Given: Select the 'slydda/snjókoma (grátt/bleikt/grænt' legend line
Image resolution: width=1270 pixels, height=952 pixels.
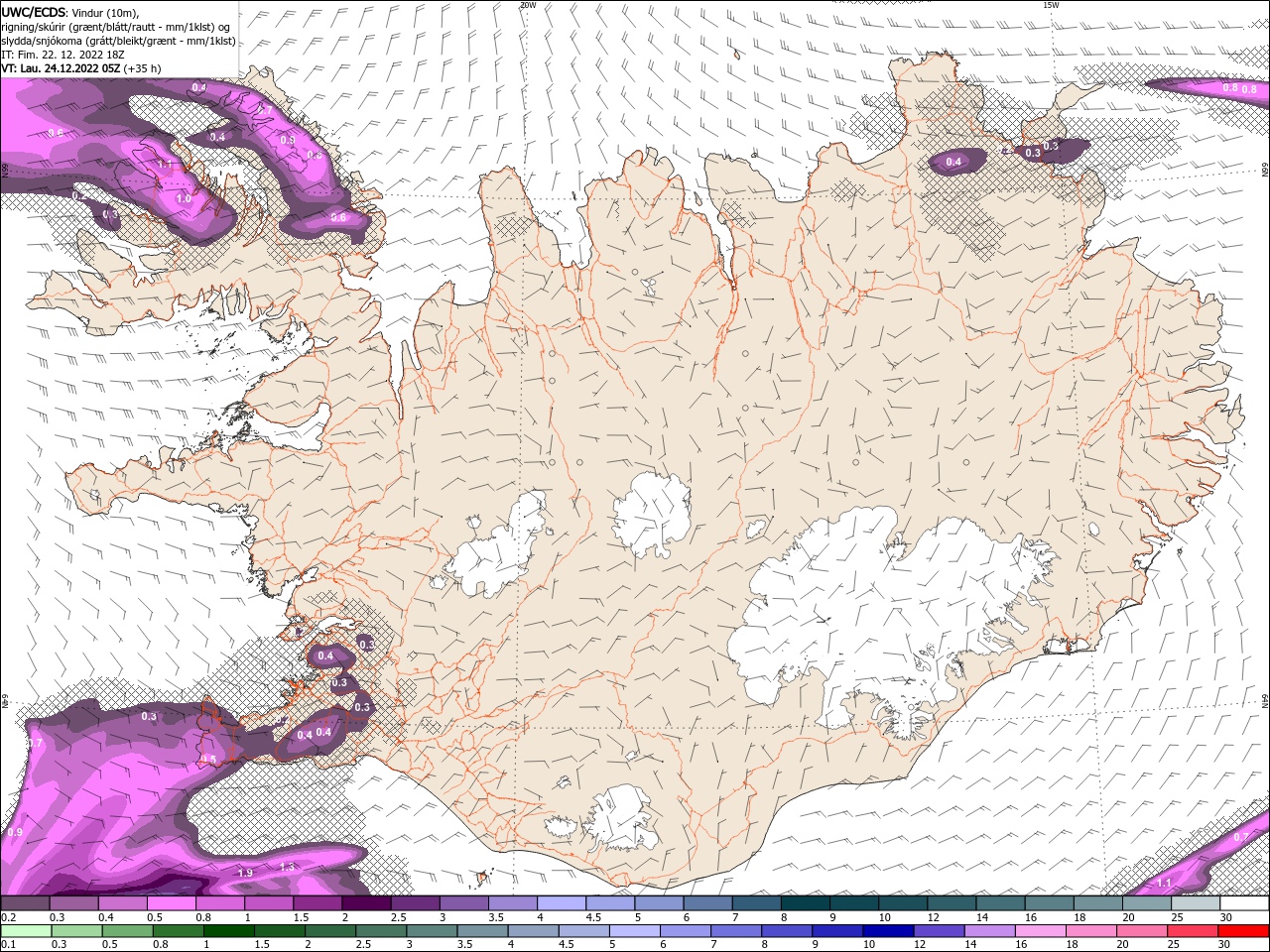Looking at the screenshot, I should click(118, 41).
